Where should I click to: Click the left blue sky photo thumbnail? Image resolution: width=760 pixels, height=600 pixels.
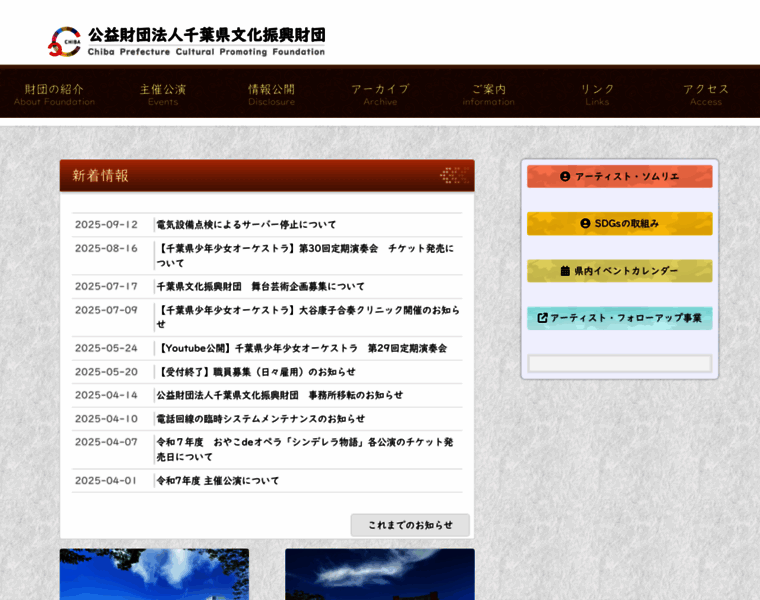click(x=154, y=574)
